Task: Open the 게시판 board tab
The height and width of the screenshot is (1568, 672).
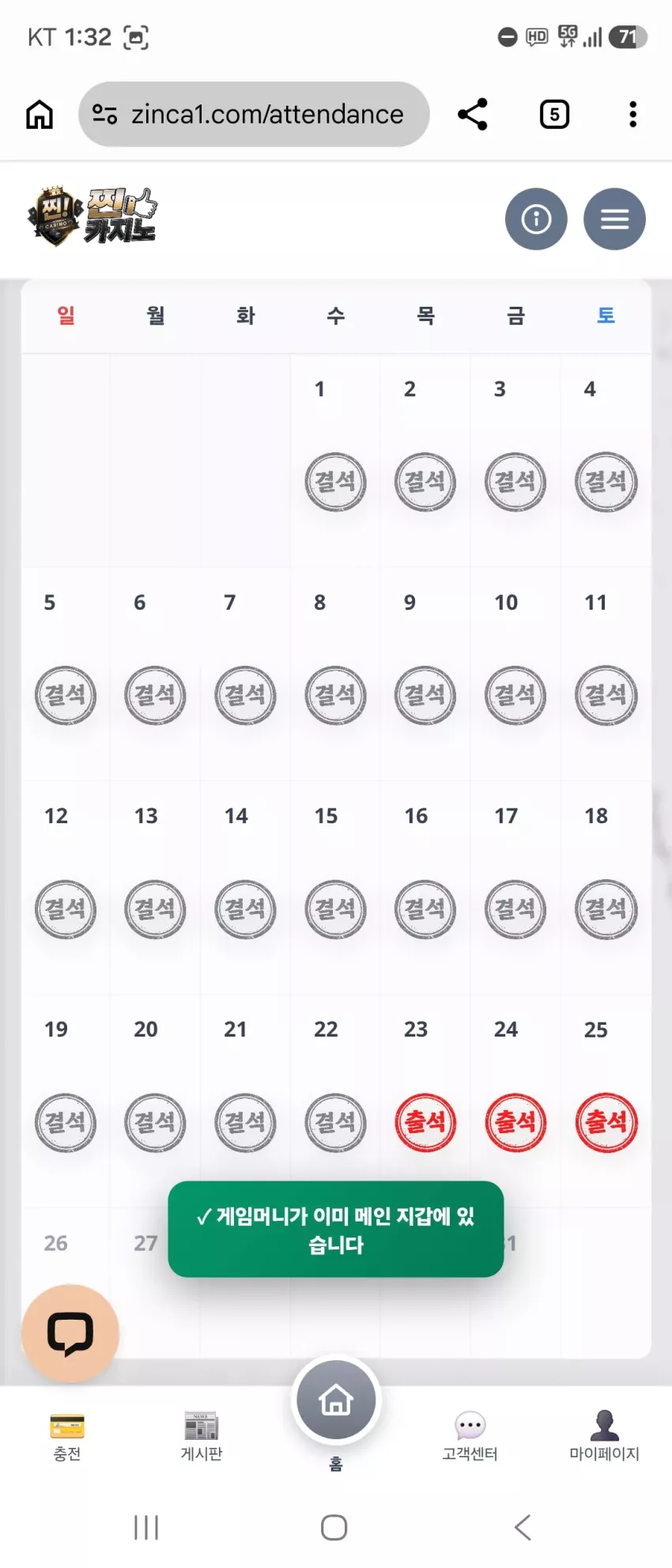Action: 202,1436
